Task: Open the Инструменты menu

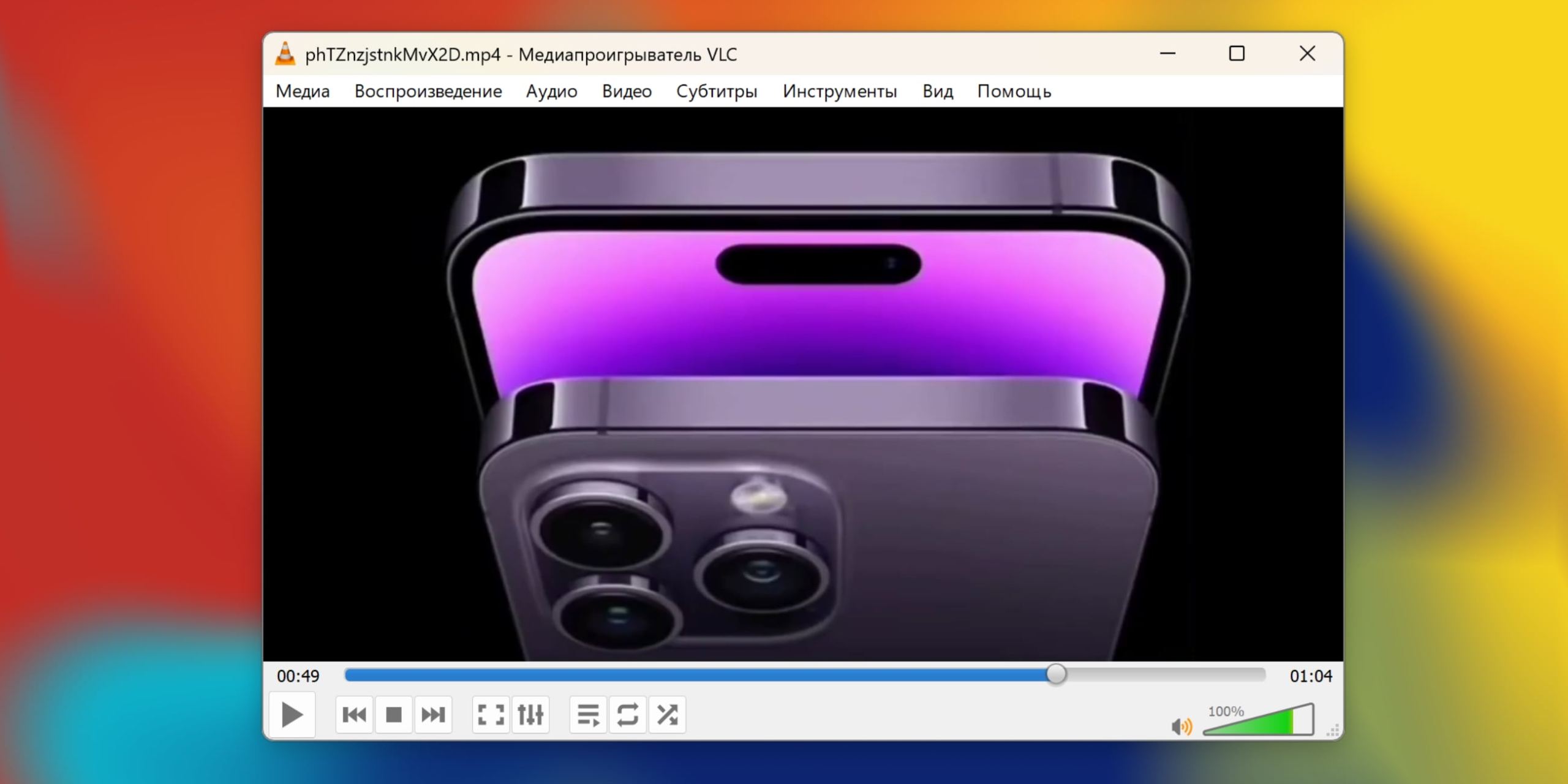Action: pyautogui.click(x=840, y=91)
